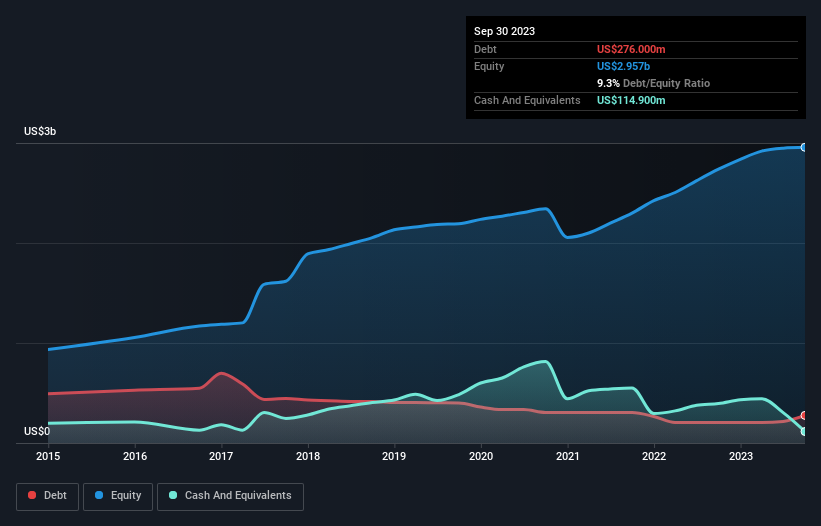Click the US$3b y-axis label

tap(40, 131)
